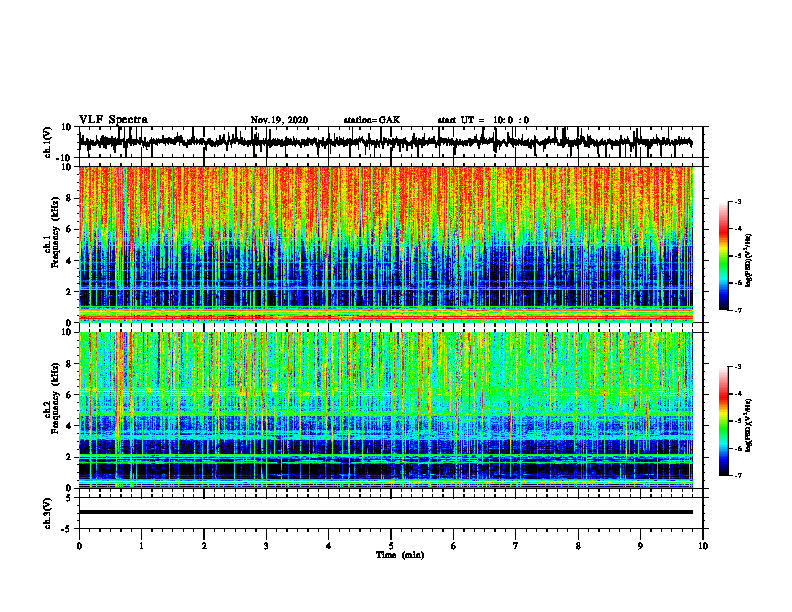Click the "-3" label on ch.1 colorbar
792x612 pixels.
(738, 201)
